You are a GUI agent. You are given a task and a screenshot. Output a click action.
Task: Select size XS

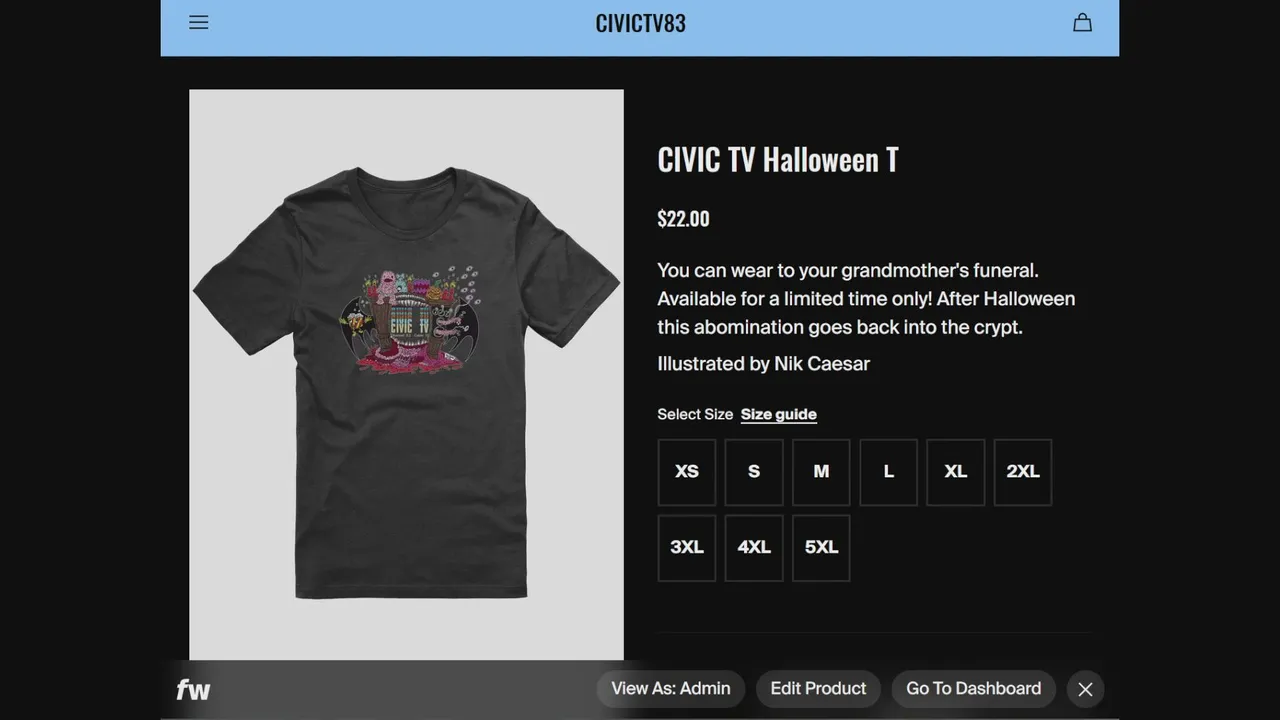pyautogui.click(x=687, y=472)
